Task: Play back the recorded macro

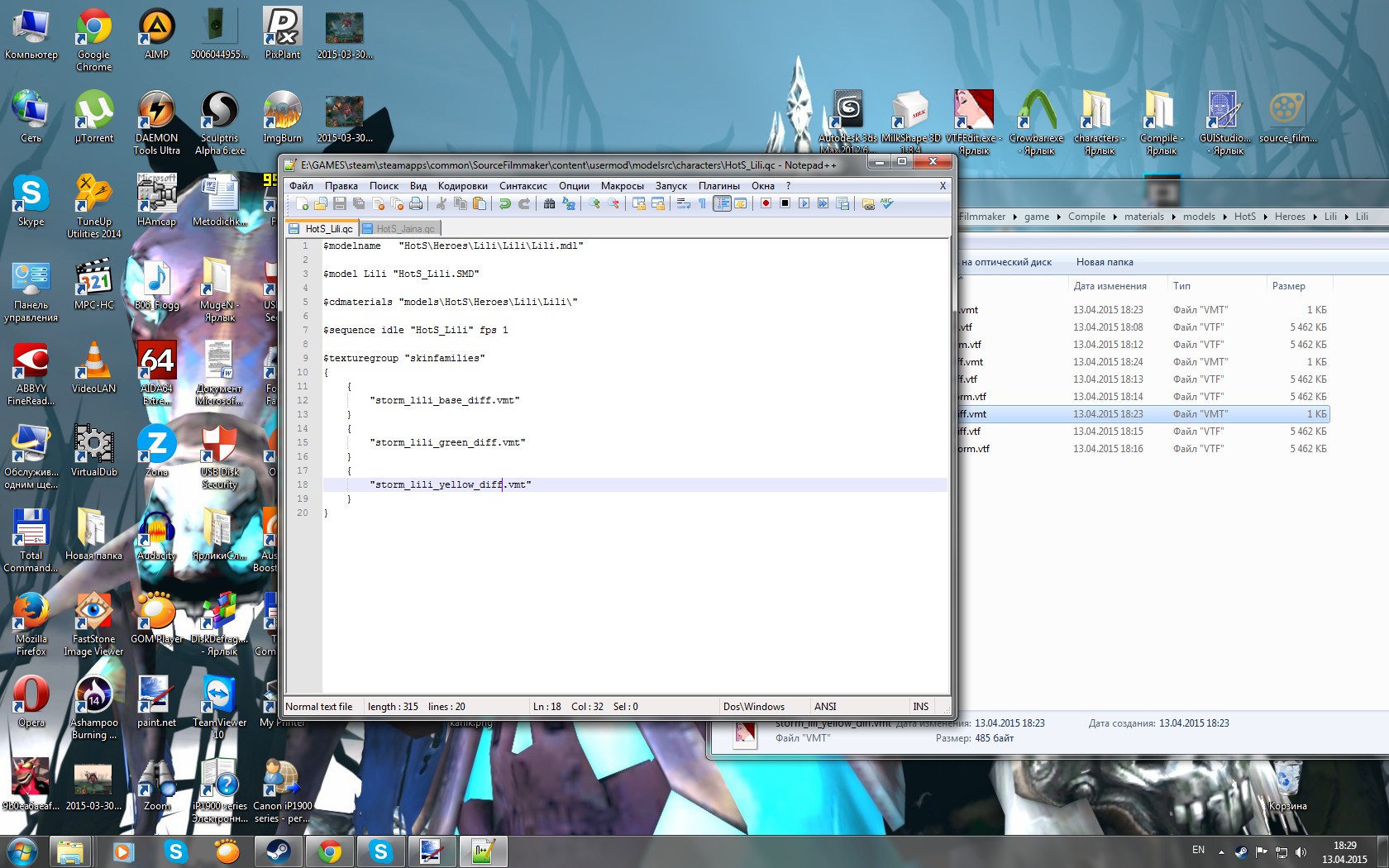Action: pyautogui.click(x=804, y=203)
